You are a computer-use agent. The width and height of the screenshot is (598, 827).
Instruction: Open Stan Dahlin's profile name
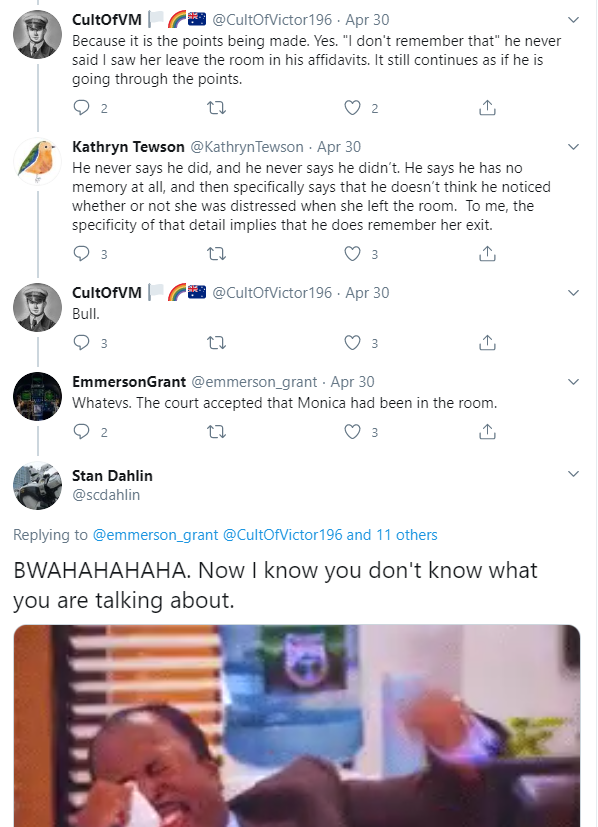112,476
